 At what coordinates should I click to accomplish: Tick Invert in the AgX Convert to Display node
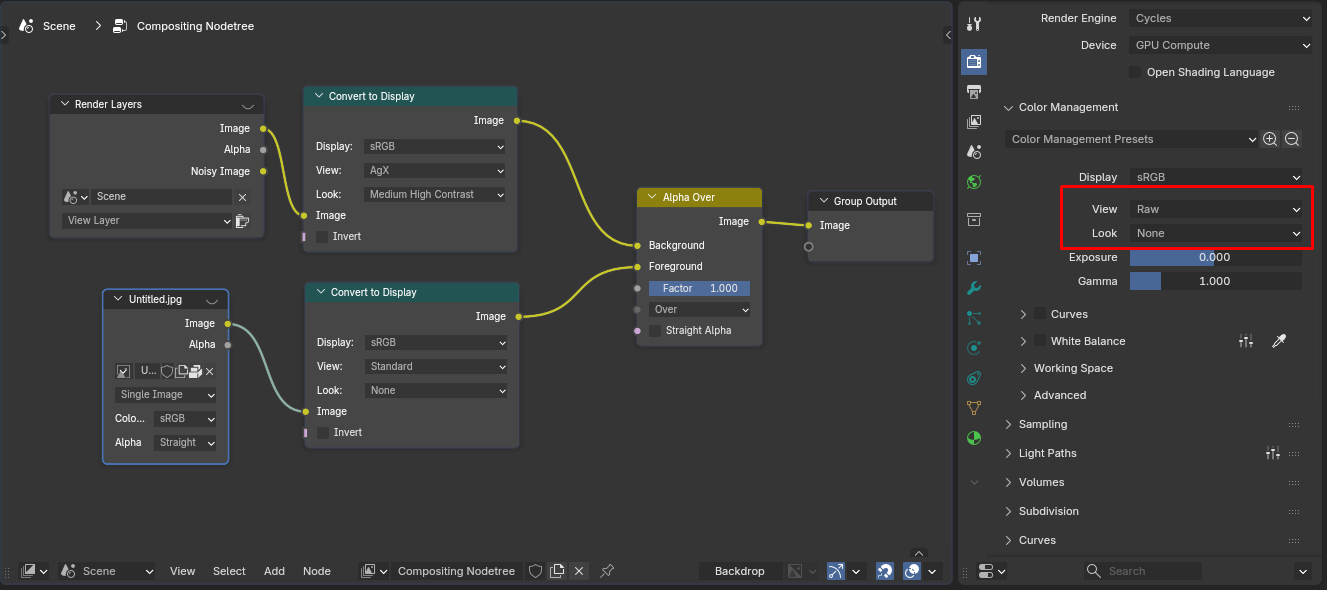[322, 237]
